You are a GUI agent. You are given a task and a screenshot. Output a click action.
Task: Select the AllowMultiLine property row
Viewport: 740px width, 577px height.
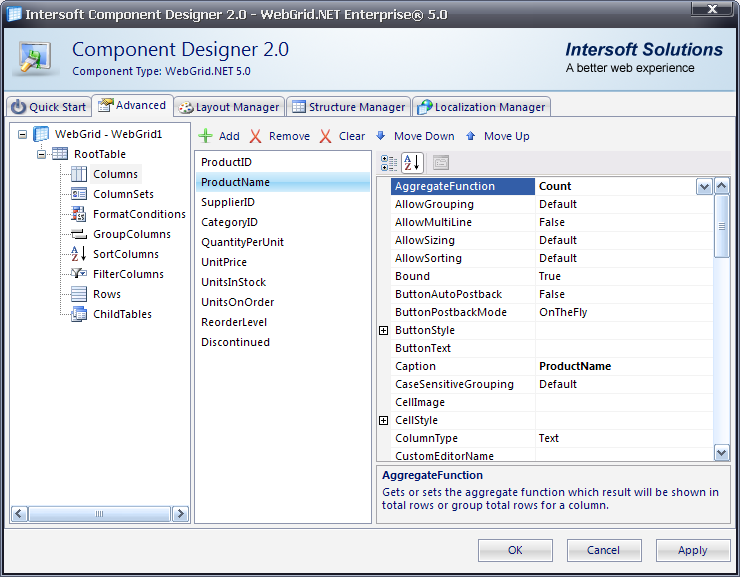pos(552,222)
